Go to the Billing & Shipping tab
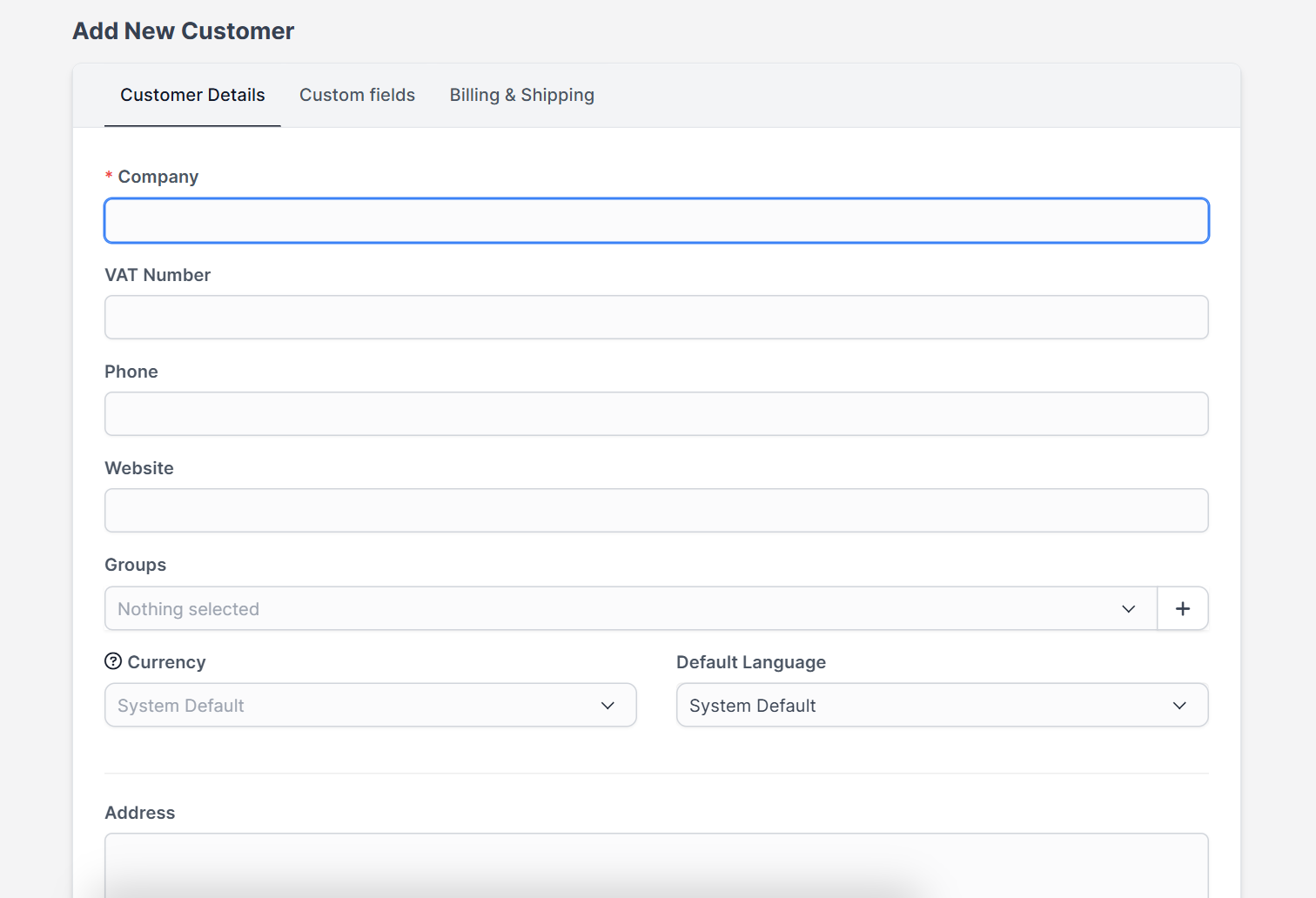Viewport: 1316px width, 898px height. click(x=522, y=95)
